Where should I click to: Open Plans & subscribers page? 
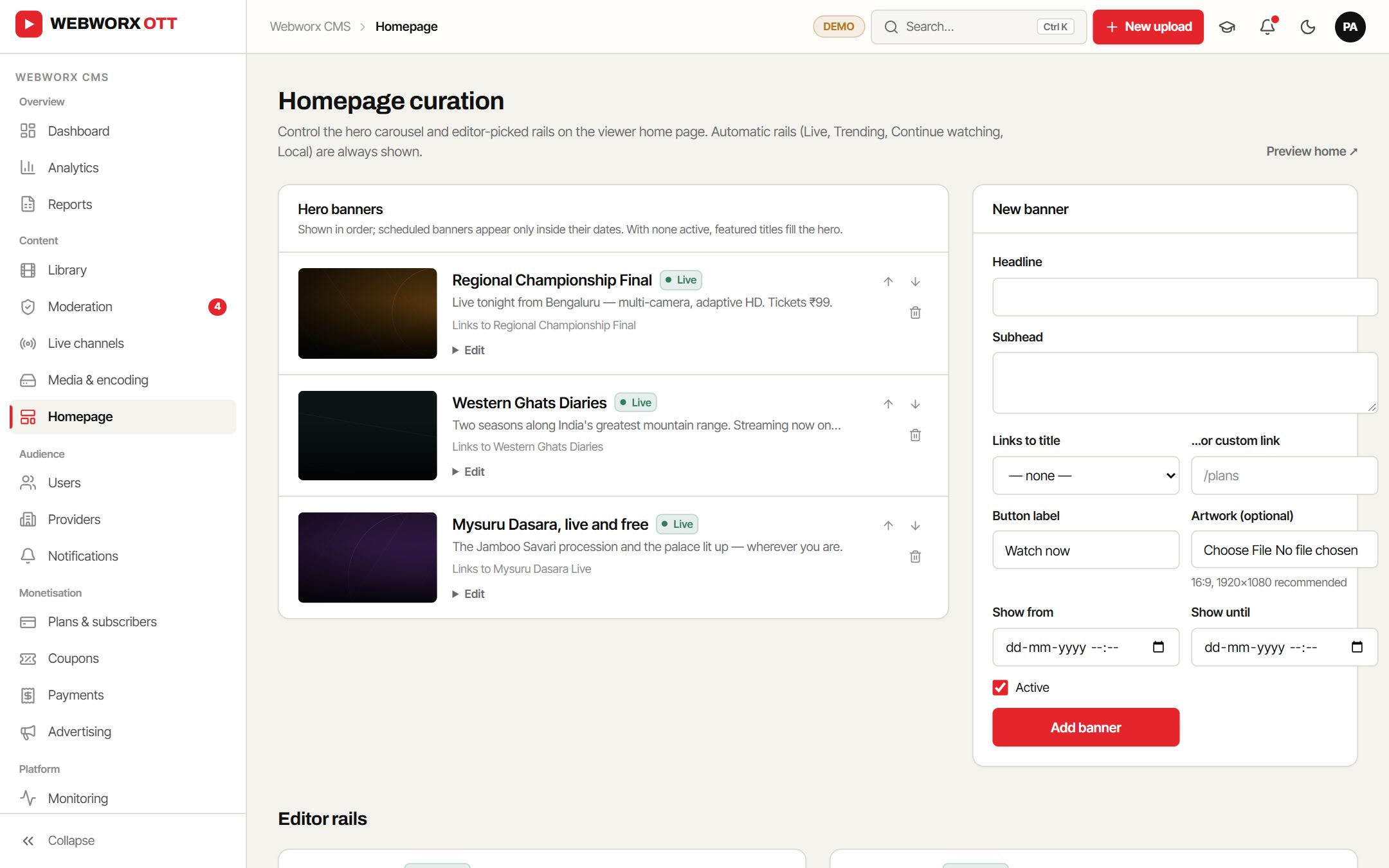click(123, 622)
